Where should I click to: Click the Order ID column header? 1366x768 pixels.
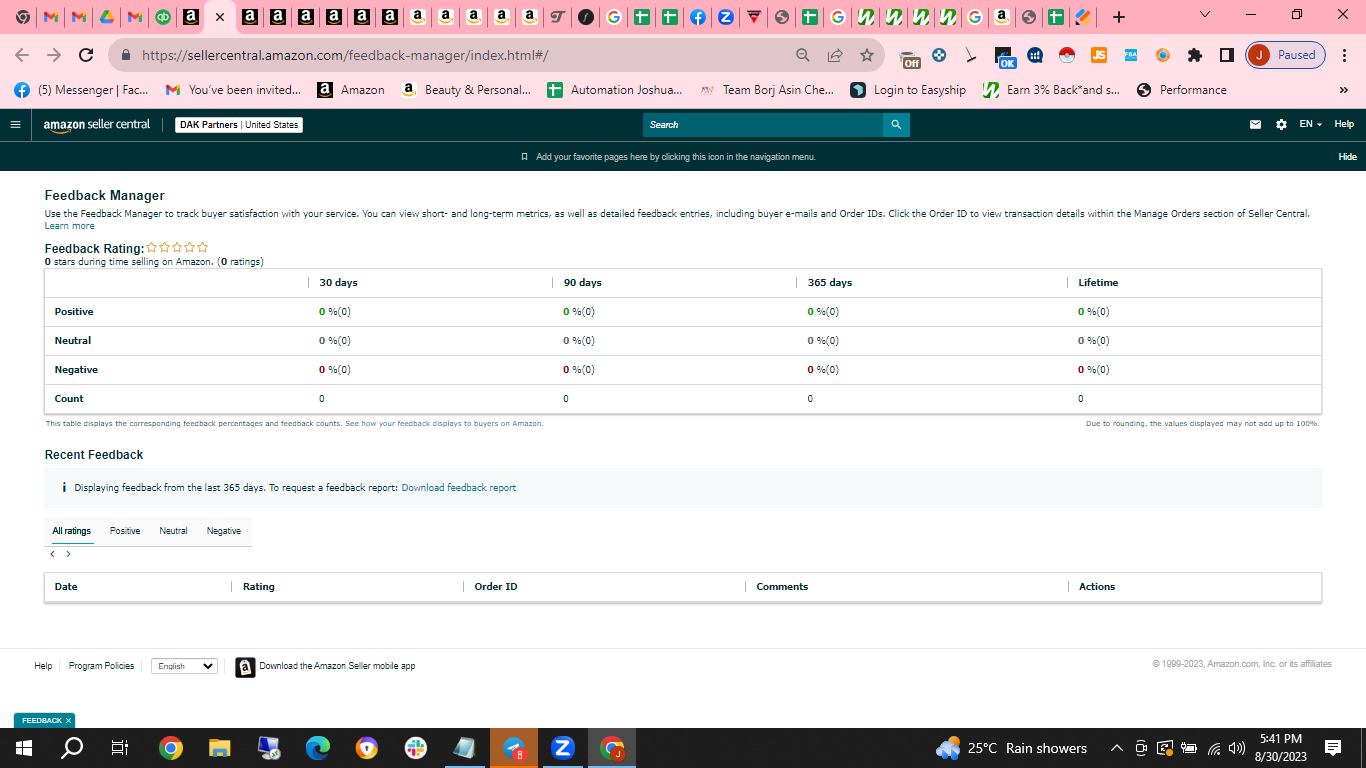(x=496, y=587)
